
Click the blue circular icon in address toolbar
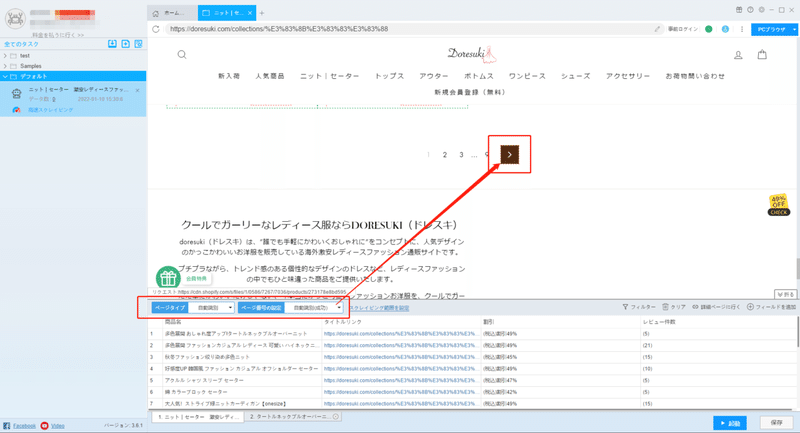[725, 29]
